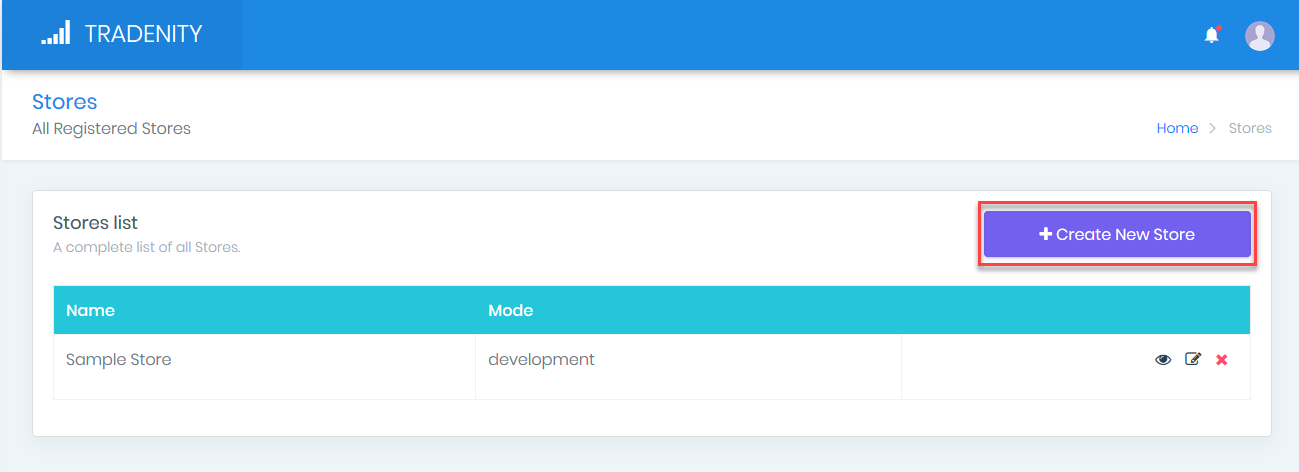The width and height of the screenshot is (1299, 472).
Task: Click the Tradenity signal-bars logo icon
Action: pos(55,34)
